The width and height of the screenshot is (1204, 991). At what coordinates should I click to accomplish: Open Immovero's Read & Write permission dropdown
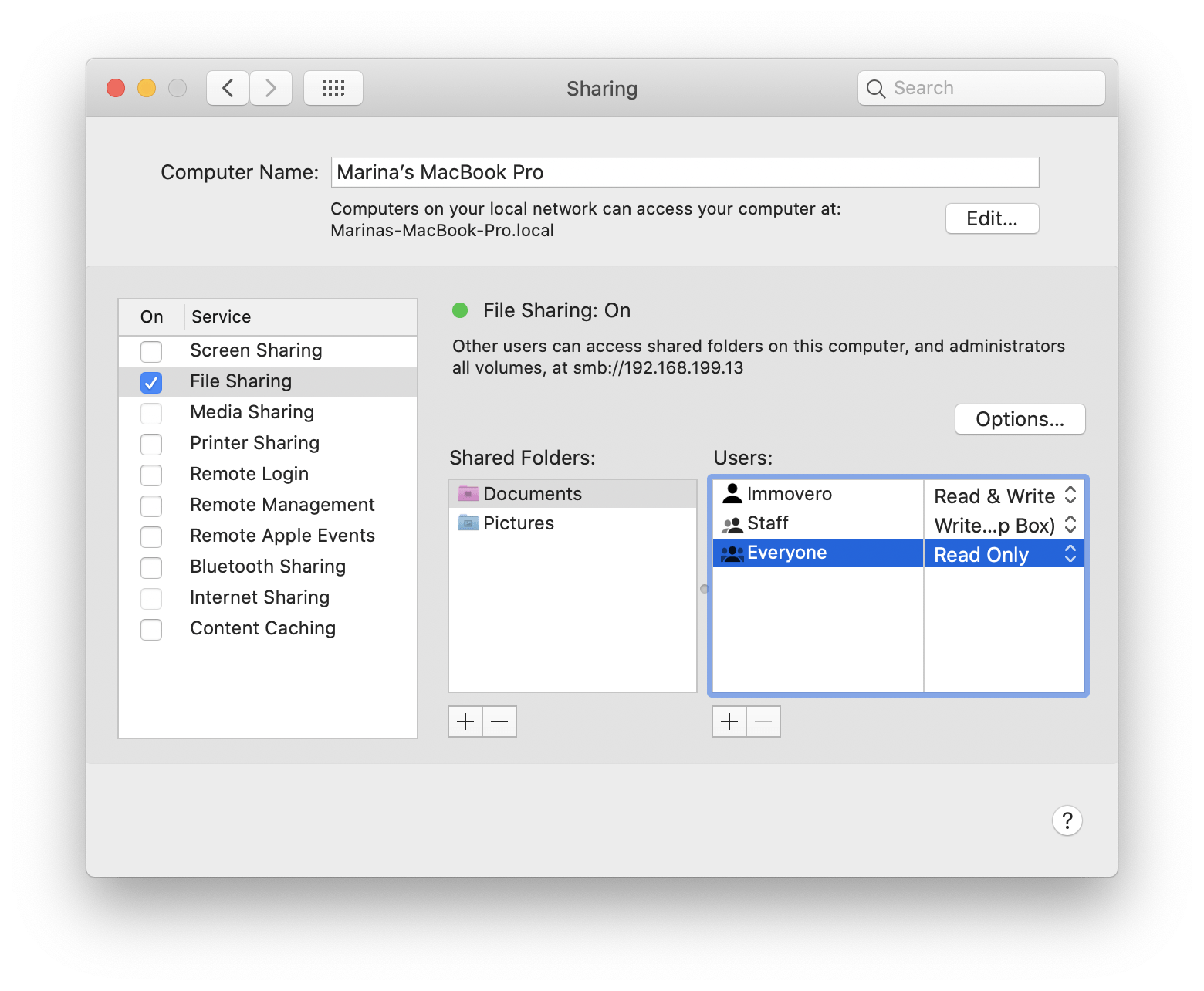[x=1070, y=495]
